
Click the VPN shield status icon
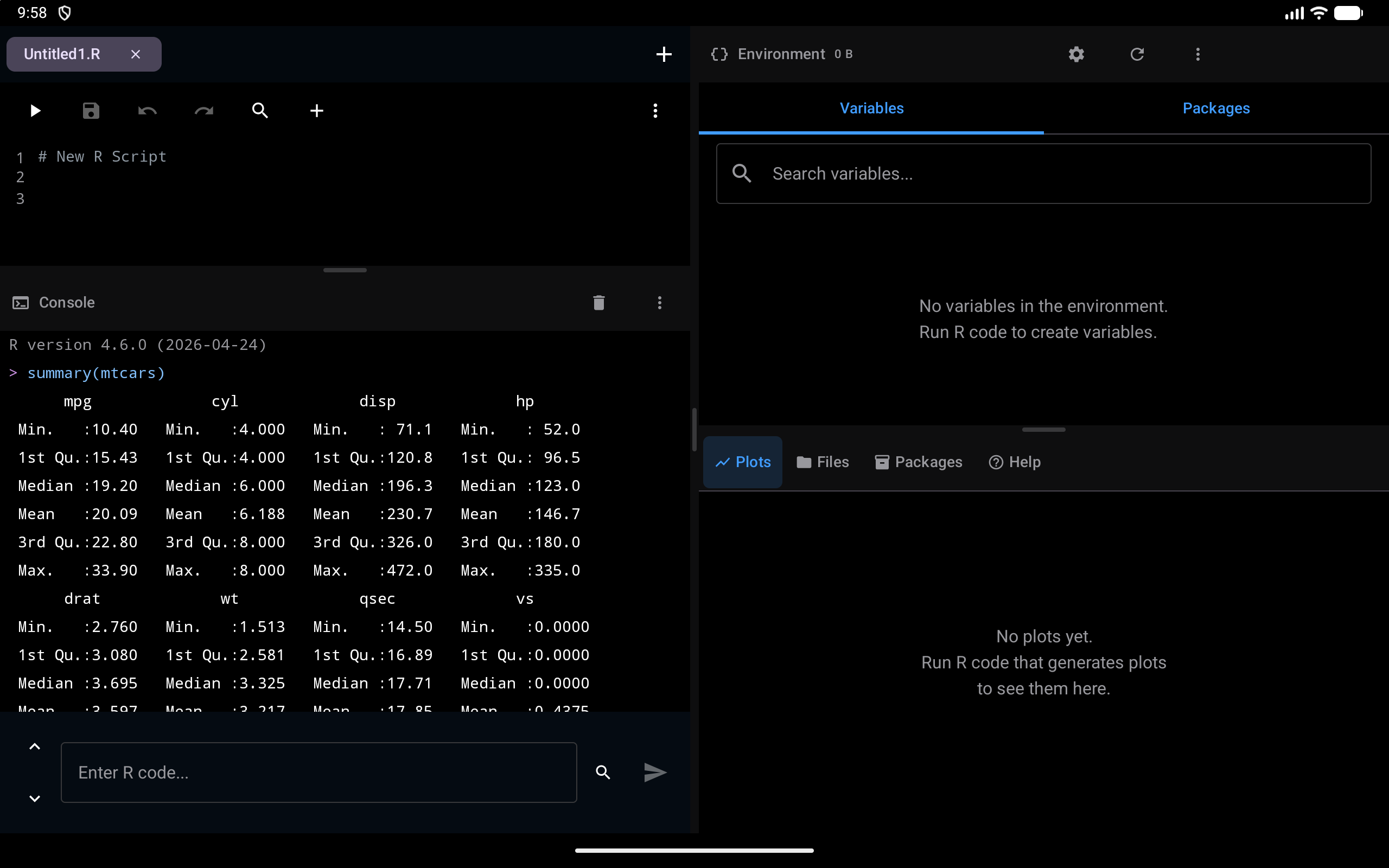point(65,12)
